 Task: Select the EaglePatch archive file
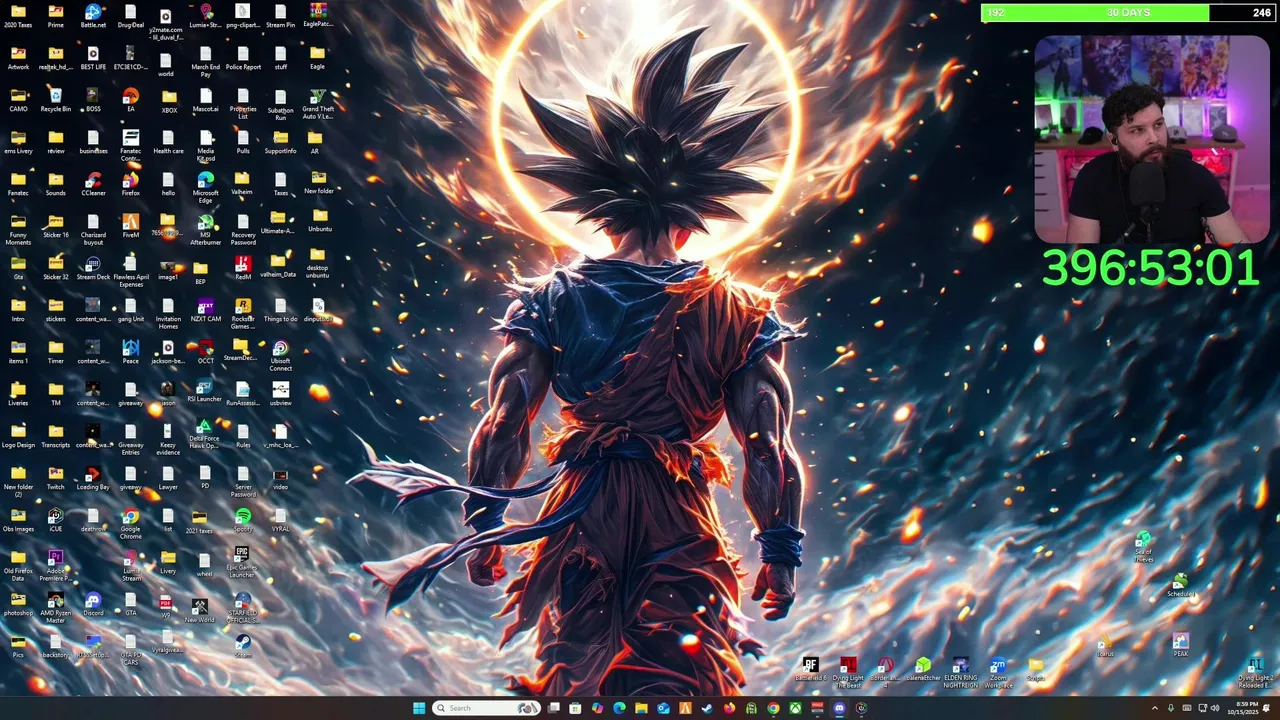[x=317, y=14]
